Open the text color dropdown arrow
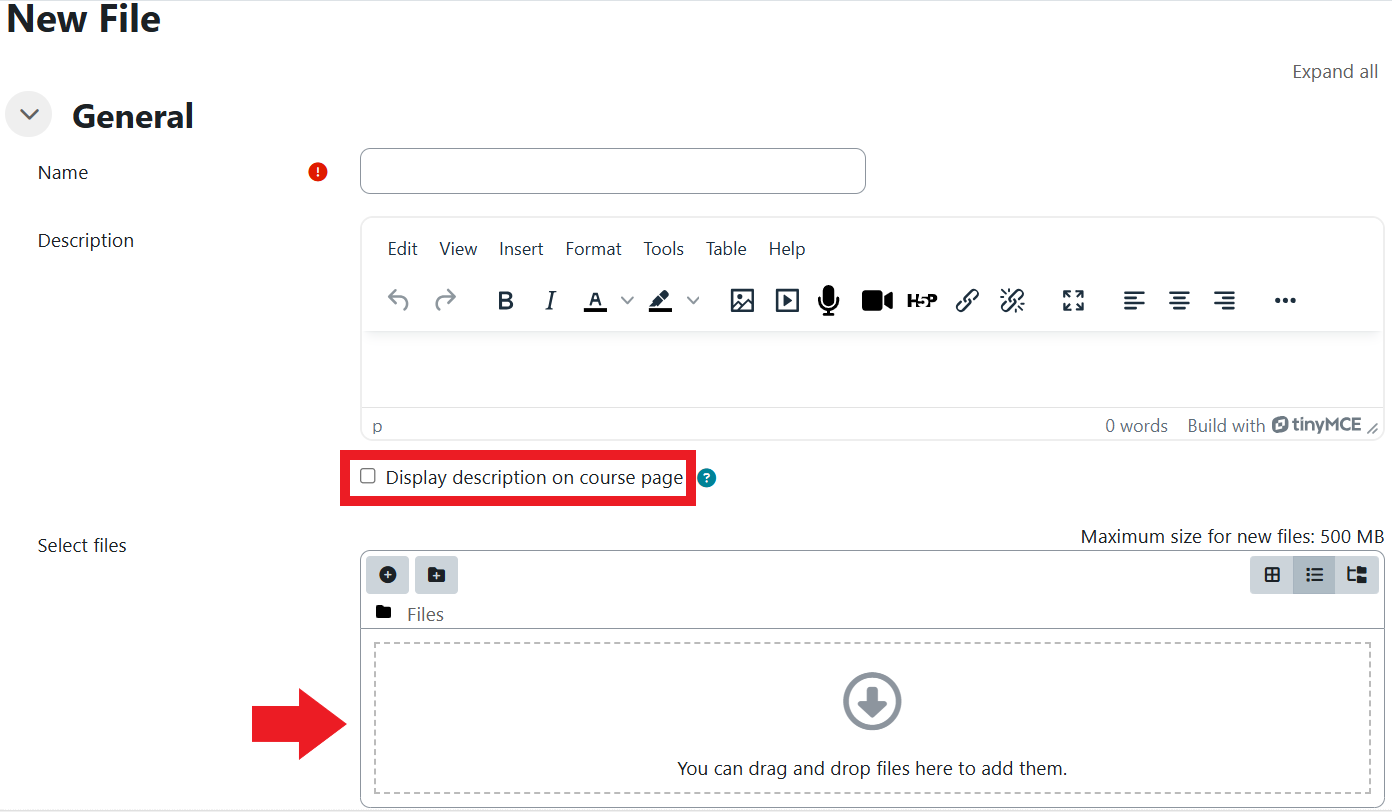This screenshot has height=812, width=1392. (627, 300)
